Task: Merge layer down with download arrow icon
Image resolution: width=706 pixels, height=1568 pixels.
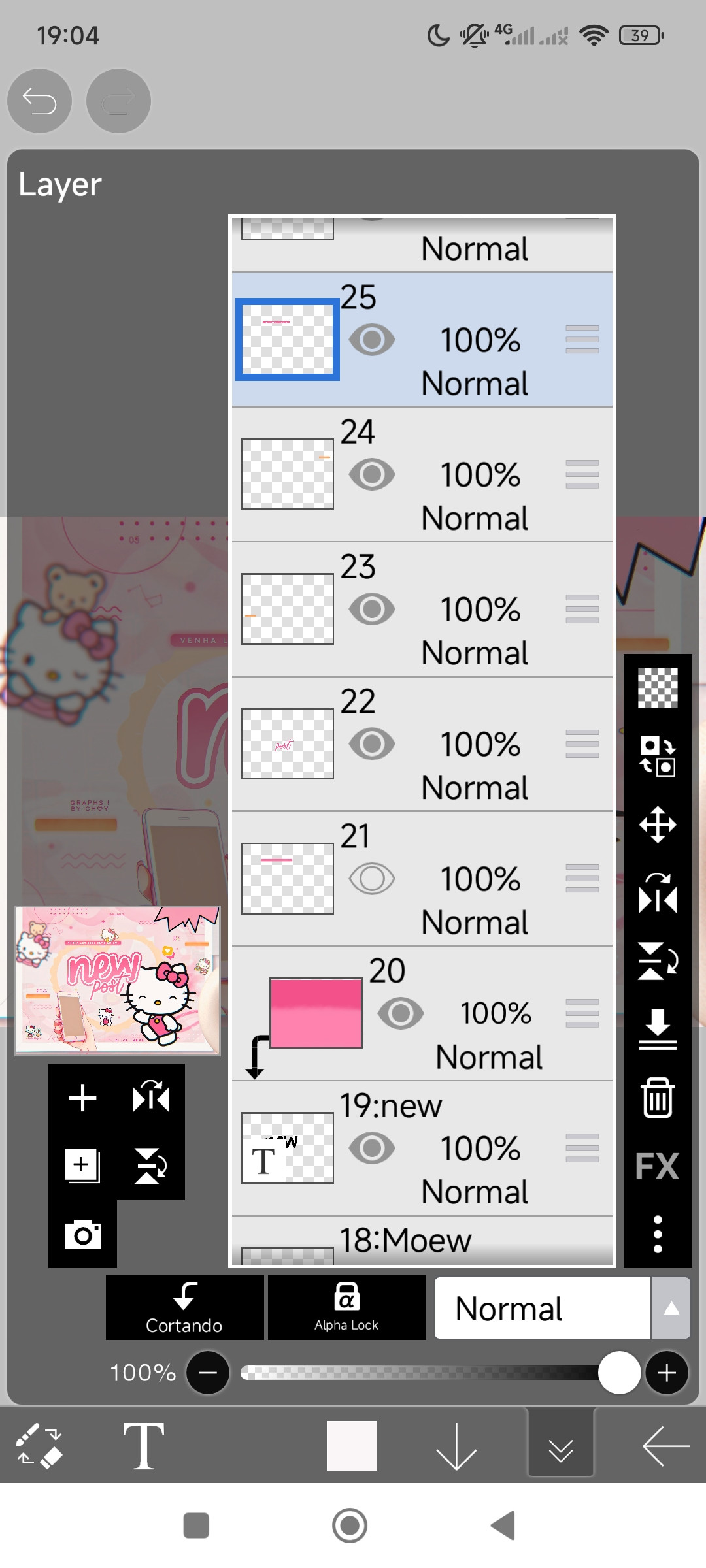Action: (x=657, y=1029)
